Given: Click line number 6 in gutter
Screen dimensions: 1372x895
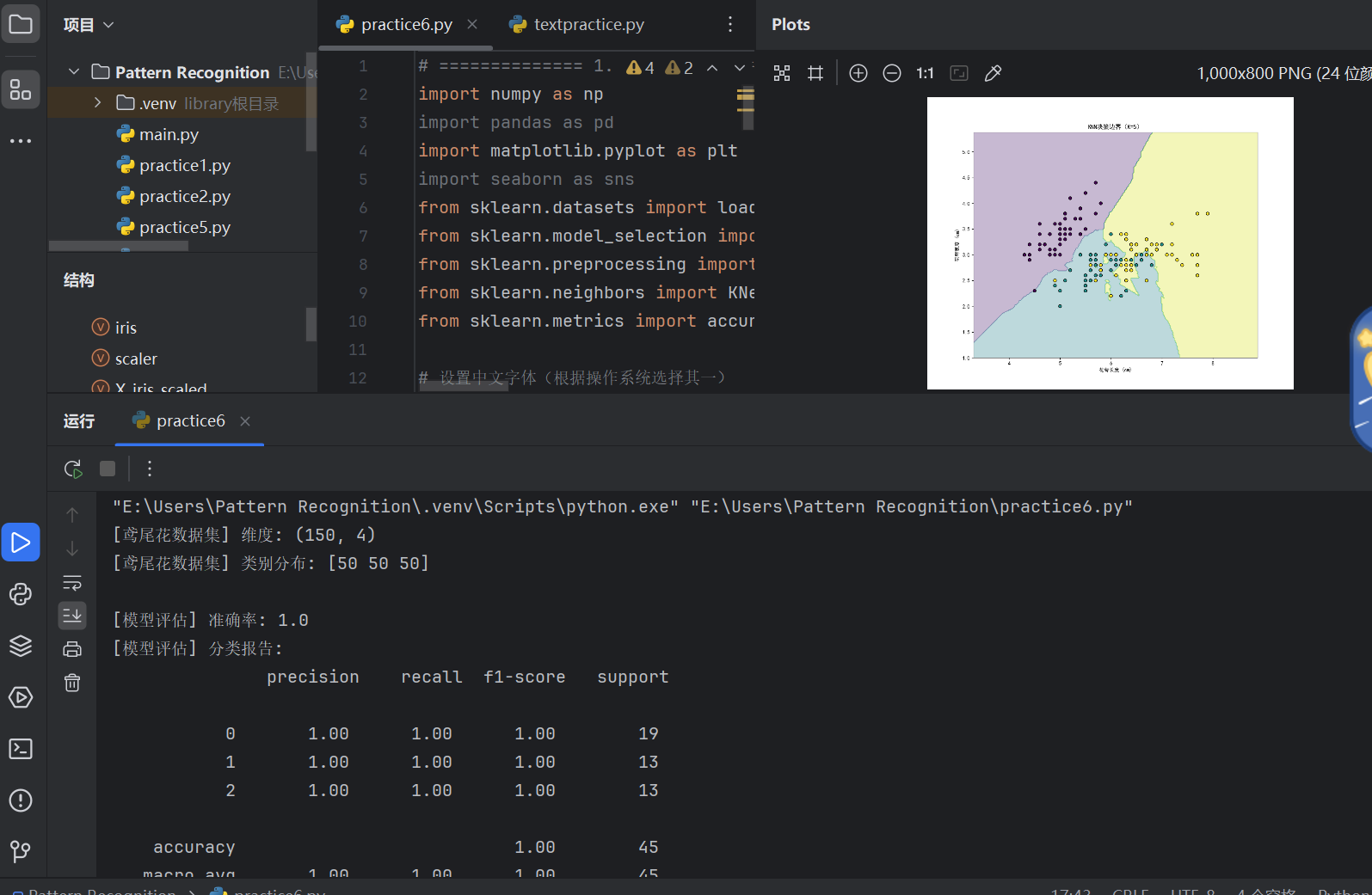Looking at the screenshot, I should [x=363, y=207].
